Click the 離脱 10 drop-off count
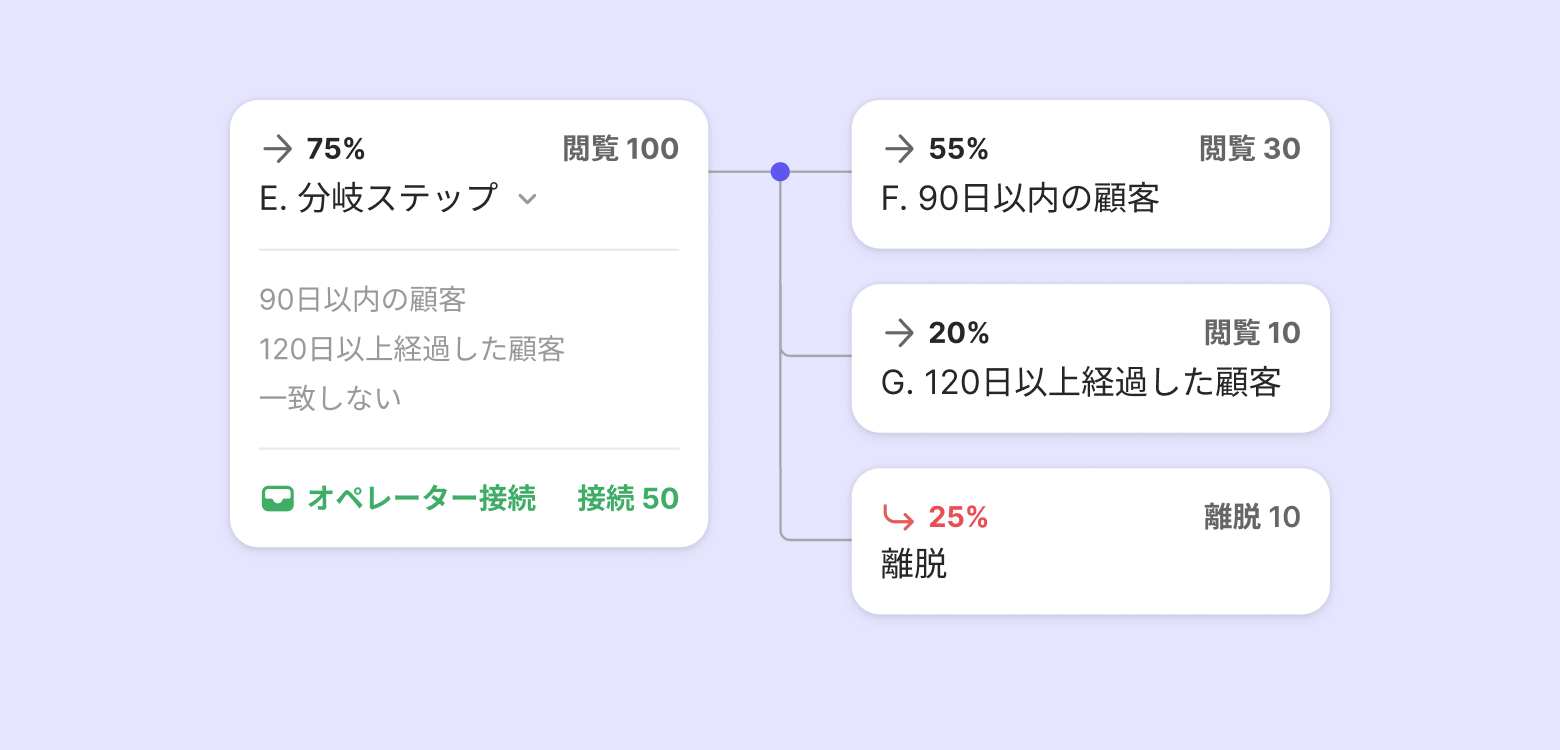 (x=1252, y=517)
